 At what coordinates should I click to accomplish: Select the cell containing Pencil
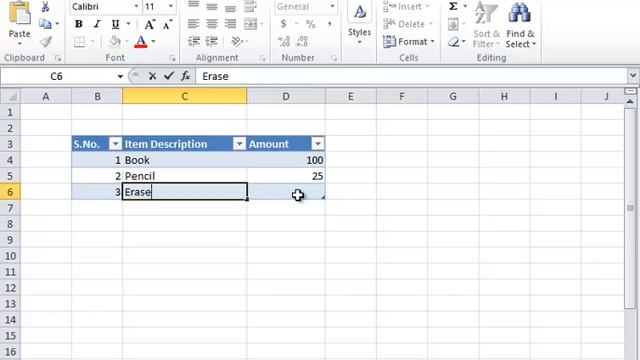point(184,176)
